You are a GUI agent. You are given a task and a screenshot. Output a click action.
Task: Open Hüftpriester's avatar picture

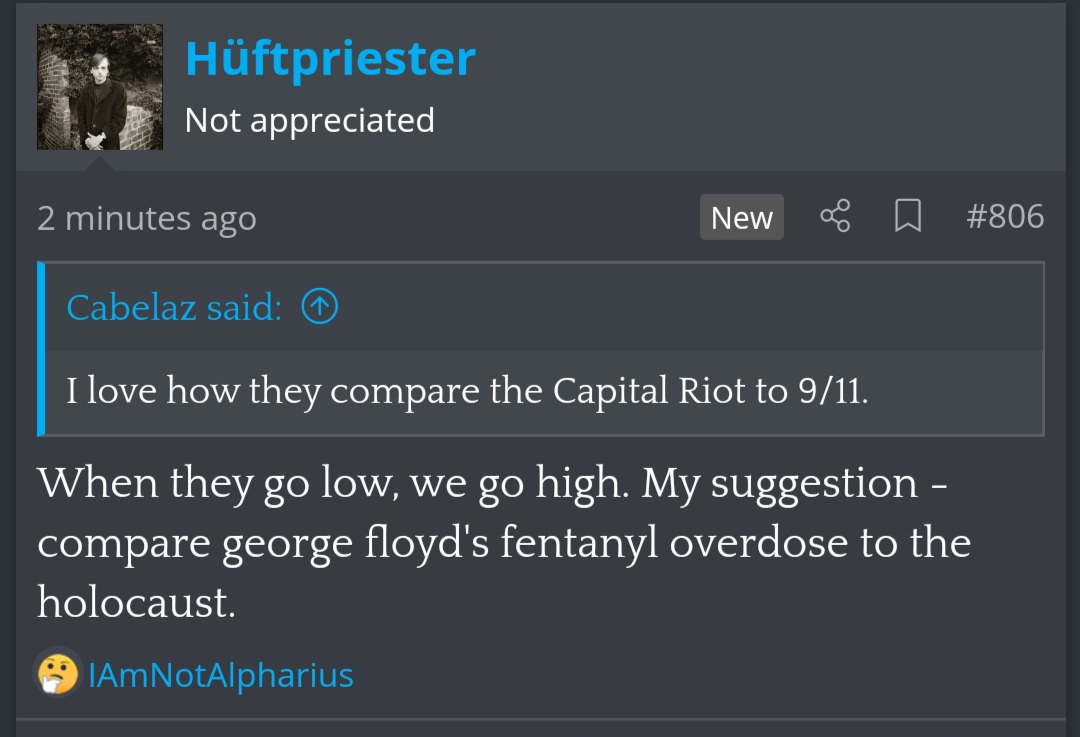[100, 87]
